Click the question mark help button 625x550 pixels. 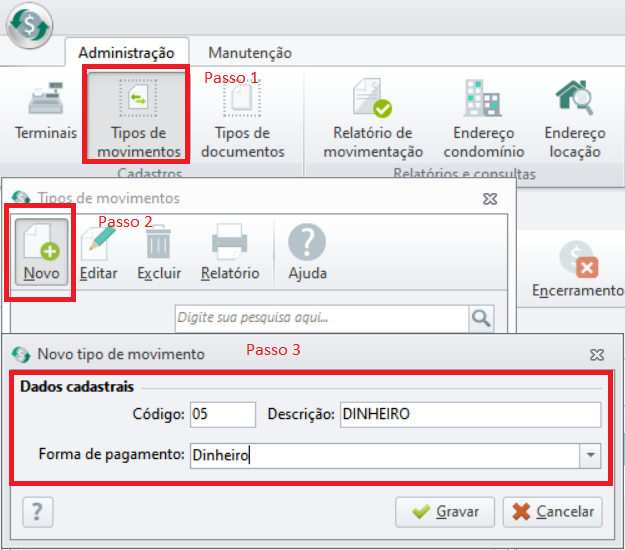[x=37, y=512]
